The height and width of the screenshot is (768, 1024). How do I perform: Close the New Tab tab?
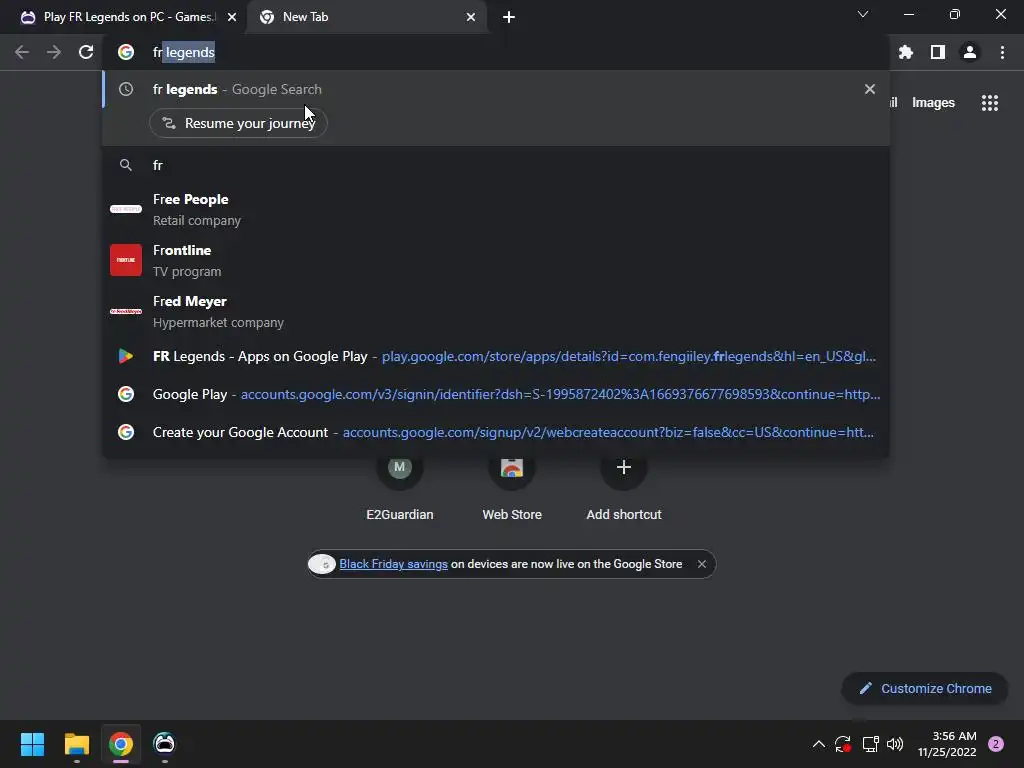[x=471, y=17]
